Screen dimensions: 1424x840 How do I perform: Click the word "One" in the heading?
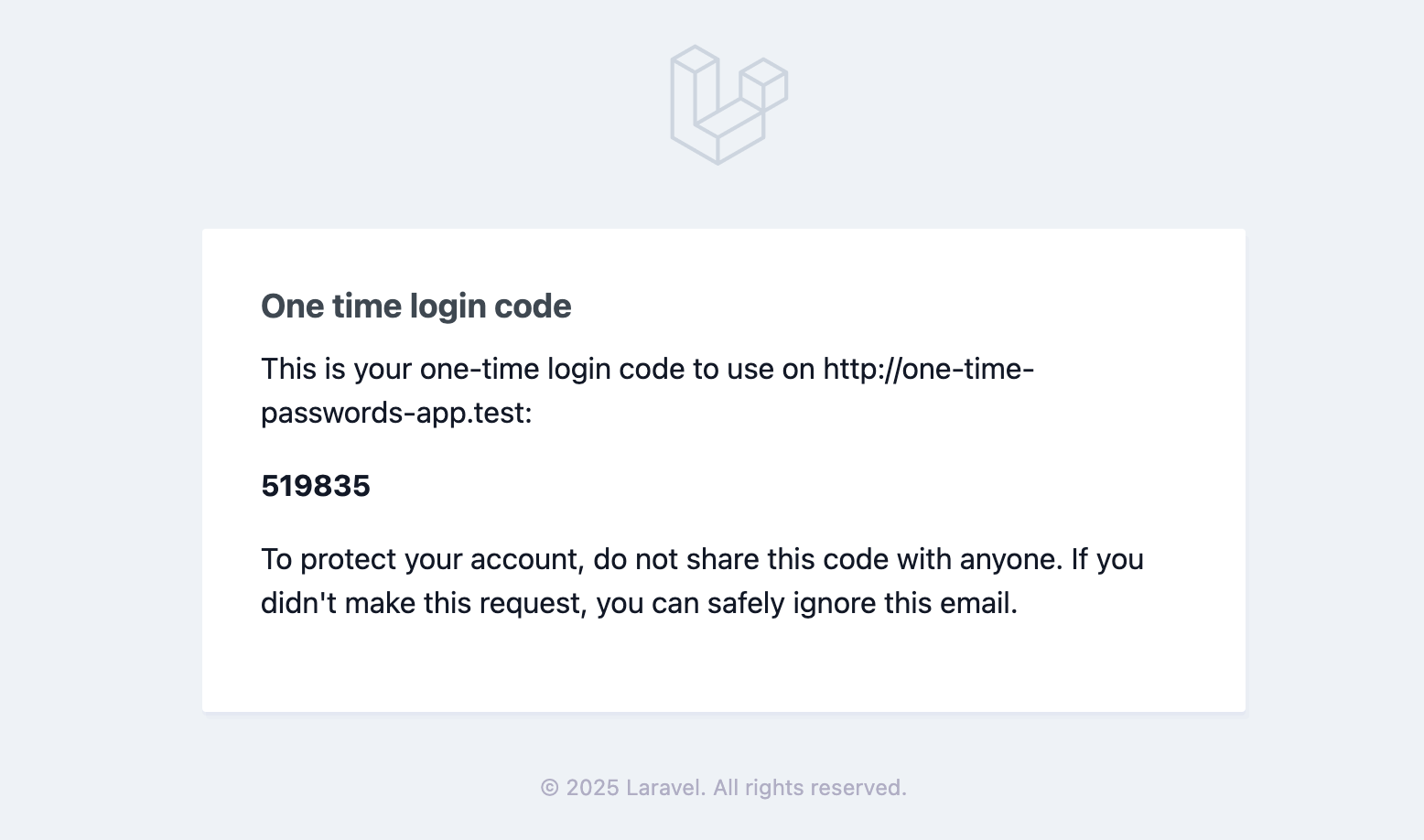(292, 307)
